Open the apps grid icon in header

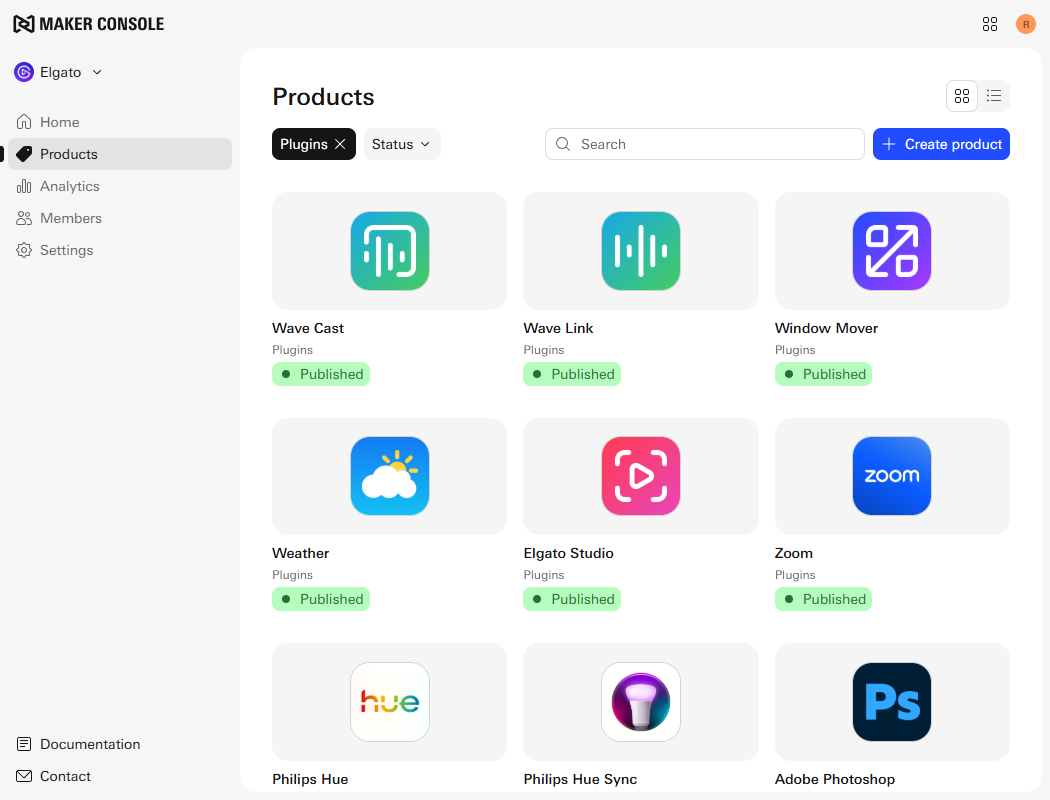(990, 24)
